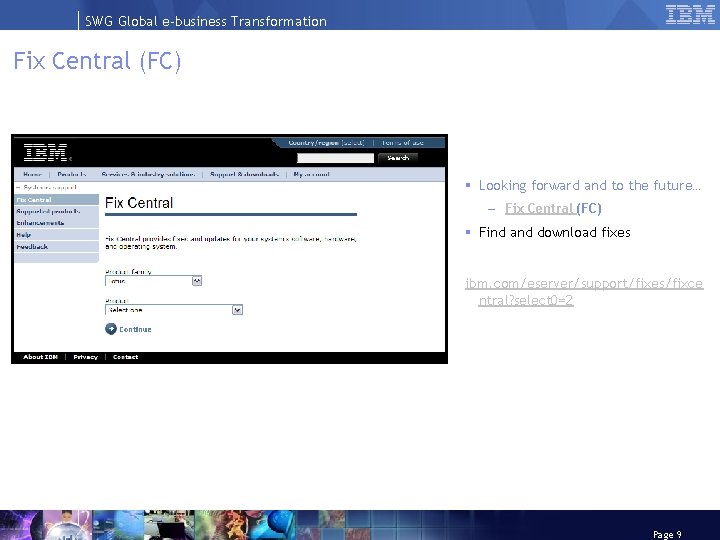Open the Privacy footer link
Screen dimensions: 720x540
click(x=85, y=357)
